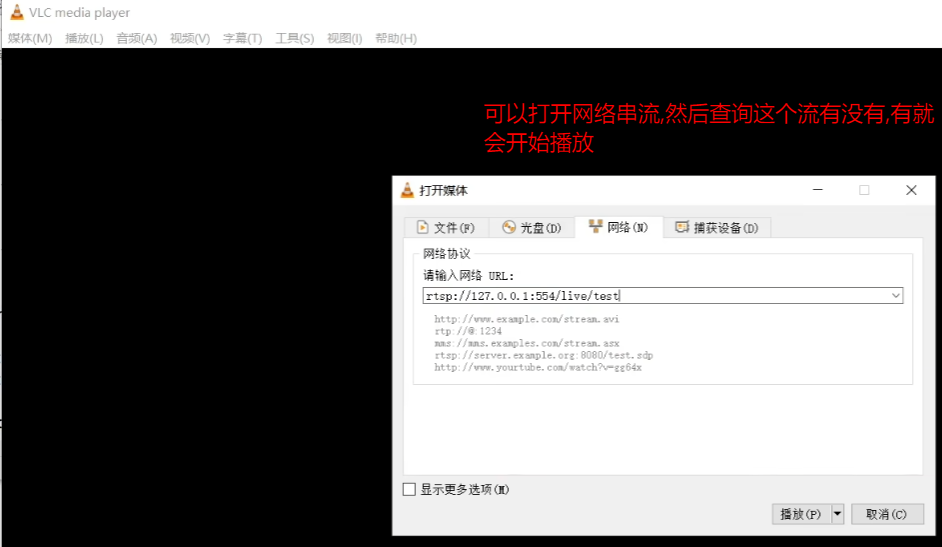Image resolution: width=942 pixels, height=547 pixels.
Task: Open the 媒体(M) menu
Action: (x=30, y=38)
